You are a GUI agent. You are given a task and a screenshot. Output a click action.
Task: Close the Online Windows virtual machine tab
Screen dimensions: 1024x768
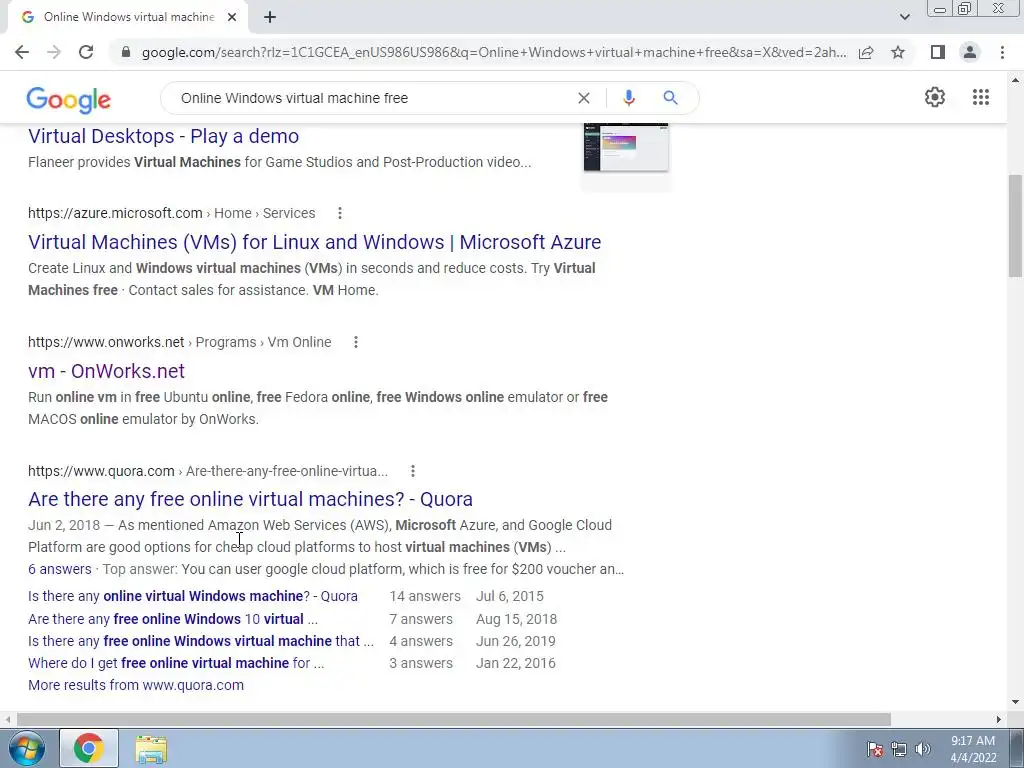click(x=232, y=17)
